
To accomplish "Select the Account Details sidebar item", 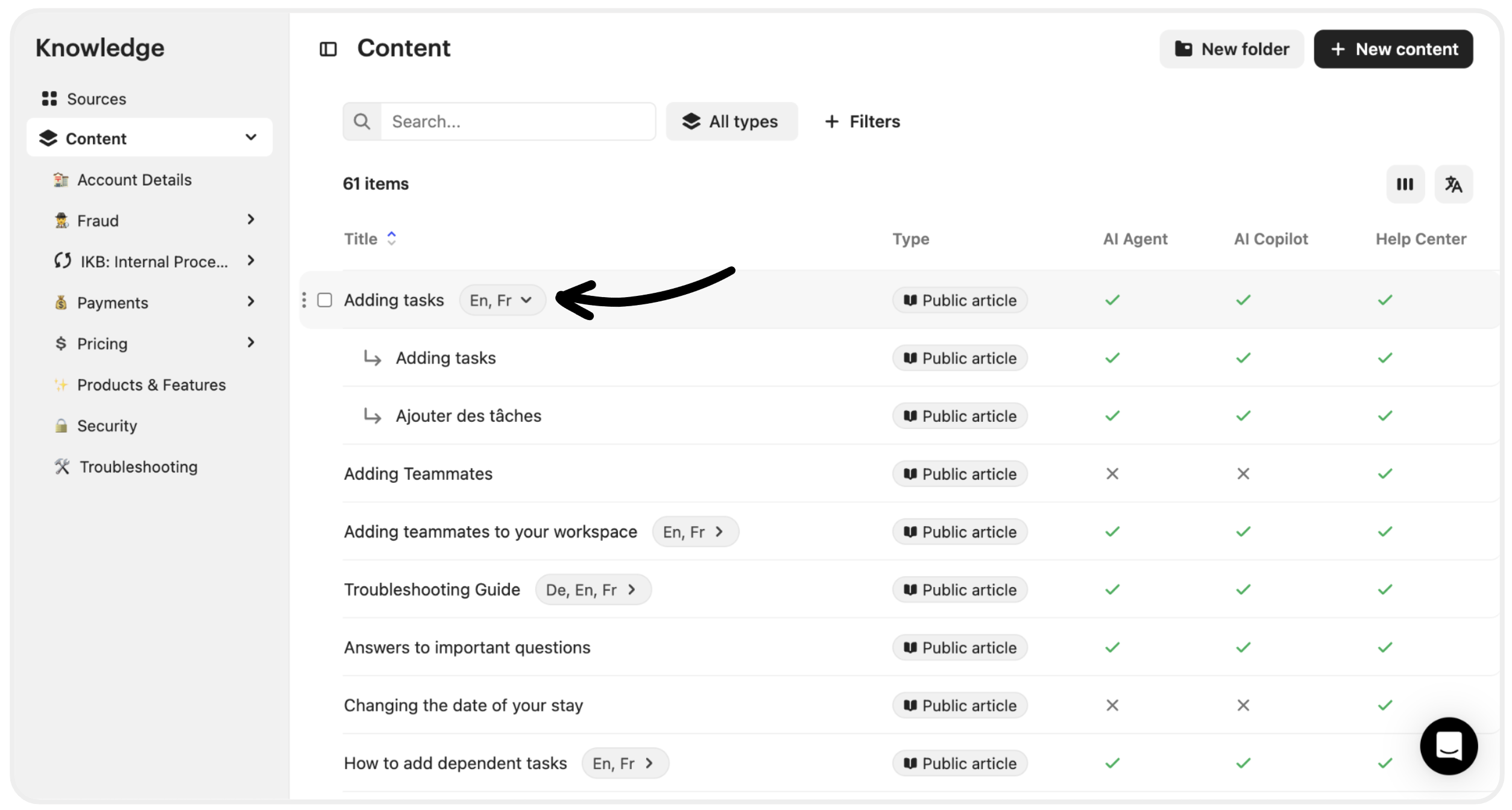I will (134, 180).
